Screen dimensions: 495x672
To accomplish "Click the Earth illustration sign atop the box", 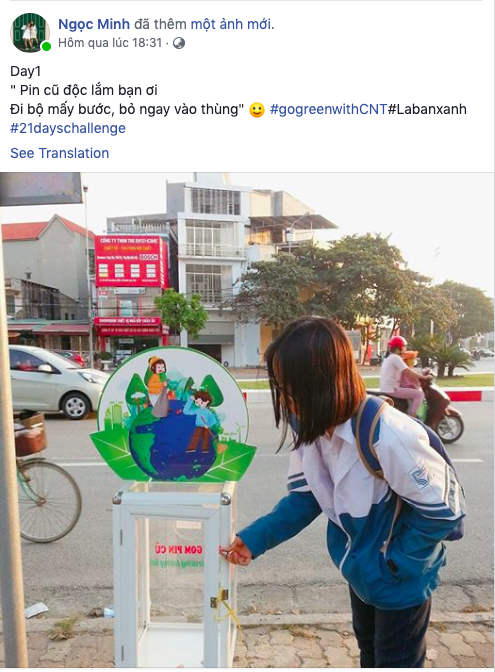I will point(173,415).
